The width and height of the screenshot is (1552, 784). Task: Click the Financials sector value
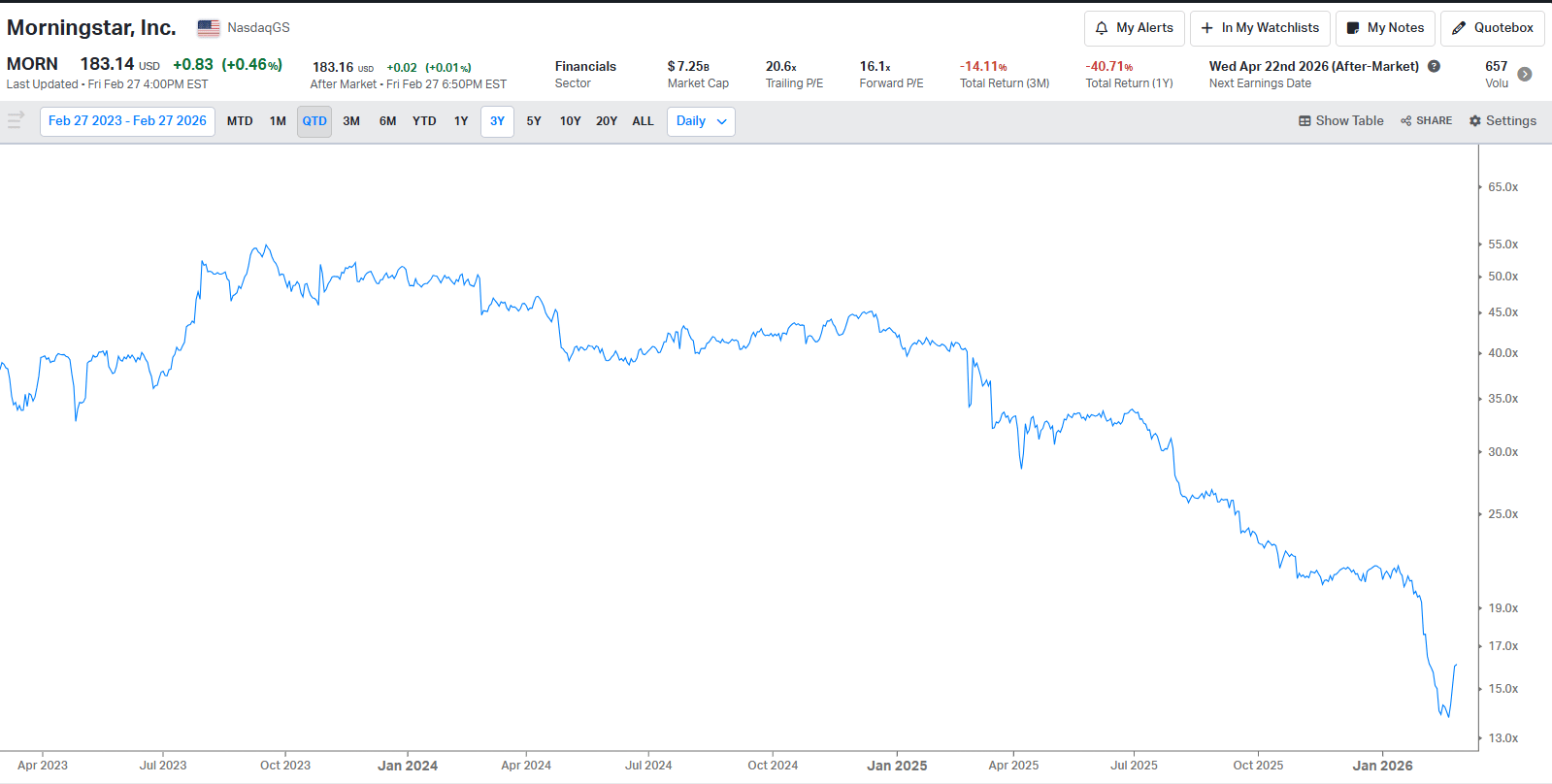coord(585,66)
